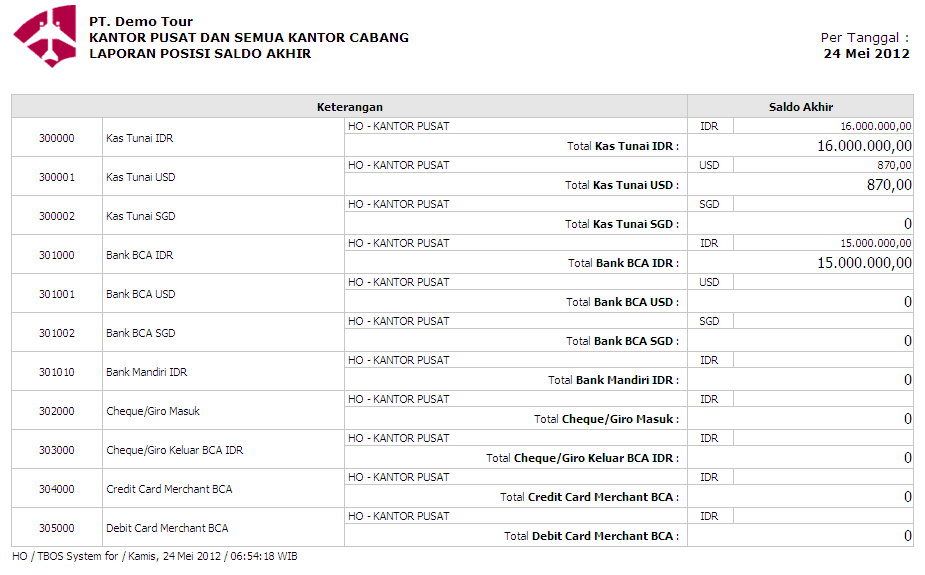Click the Saldo Akhir column header
The image size is (925, 575).
point(800,107)
